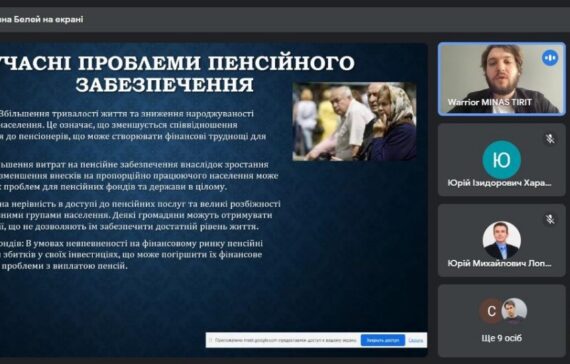
Task: Click the 'на Белей на екрані' presentation label
Action: pyautogui.click(x=41, y=19)
